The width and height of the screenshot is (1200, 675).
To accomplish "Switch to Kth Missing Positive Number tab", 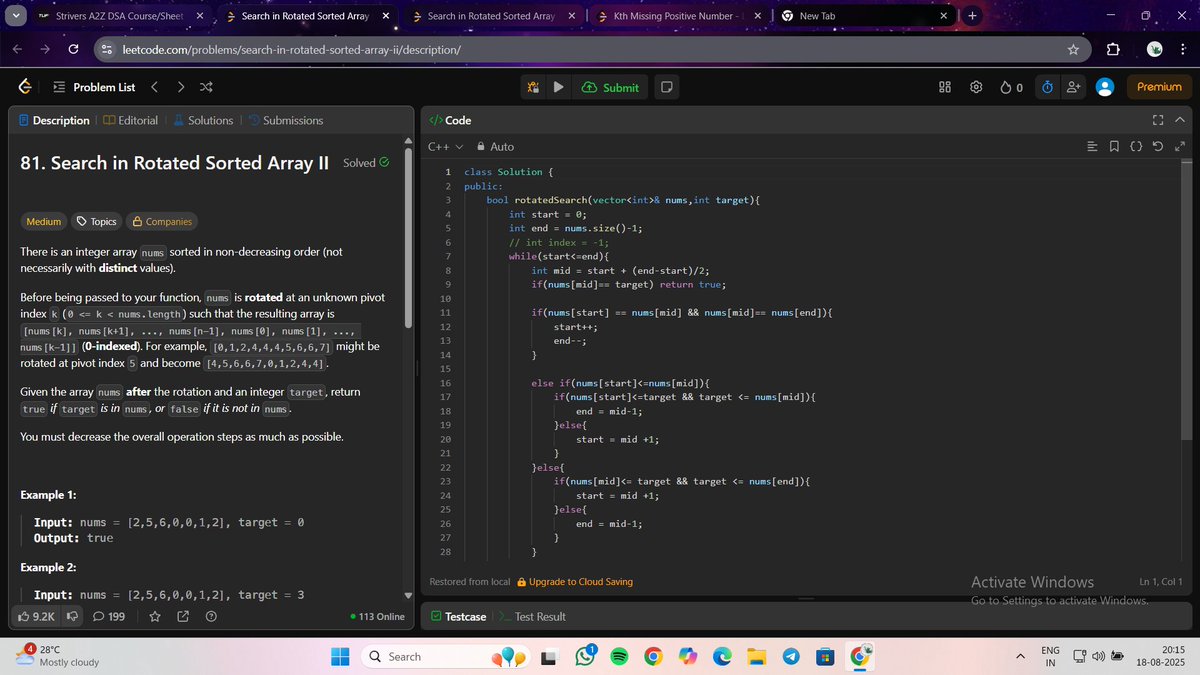I will point(678,16).
